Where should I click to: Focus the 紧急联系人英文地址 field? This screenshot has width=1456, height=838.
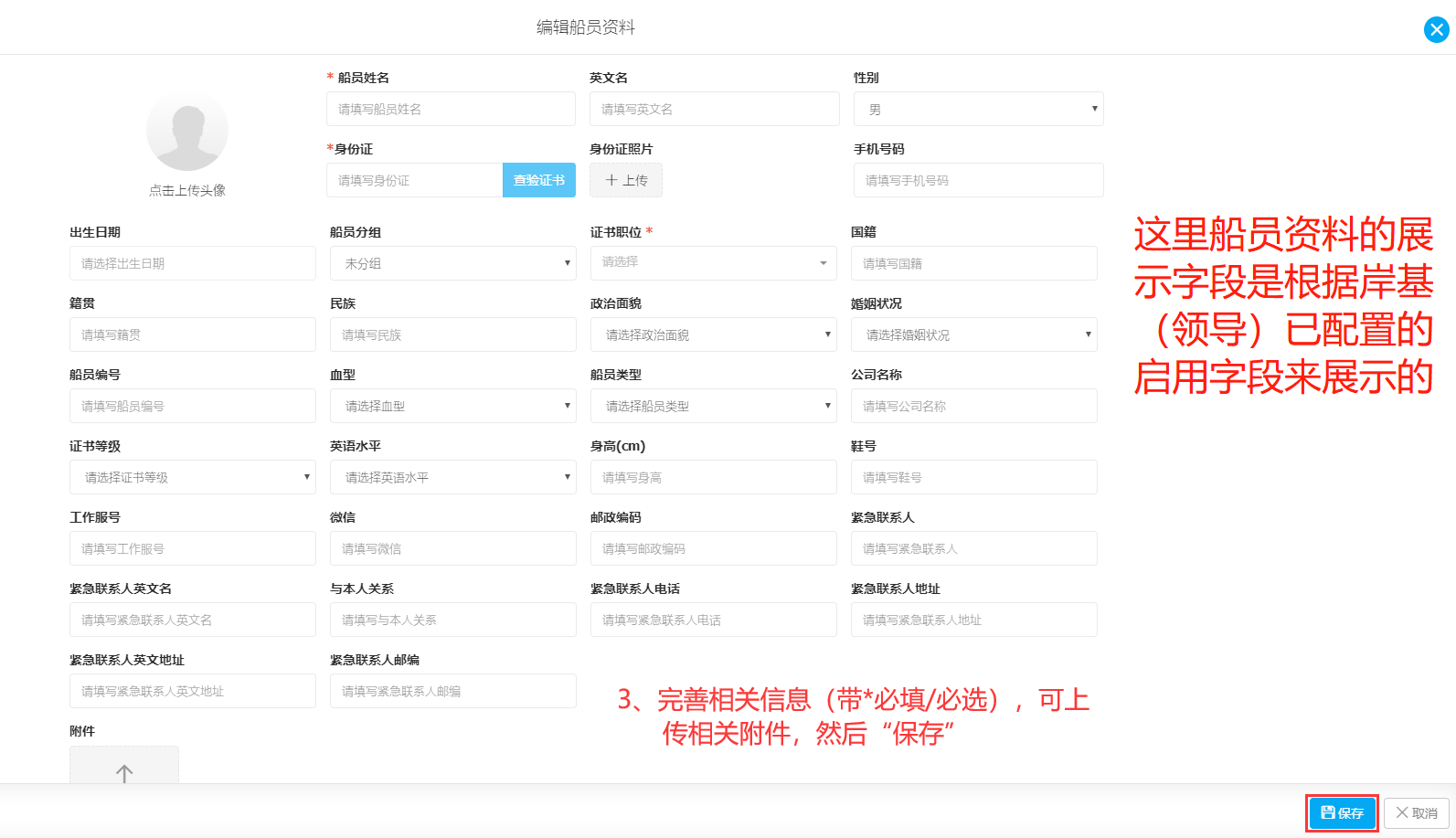click(193, 691)
